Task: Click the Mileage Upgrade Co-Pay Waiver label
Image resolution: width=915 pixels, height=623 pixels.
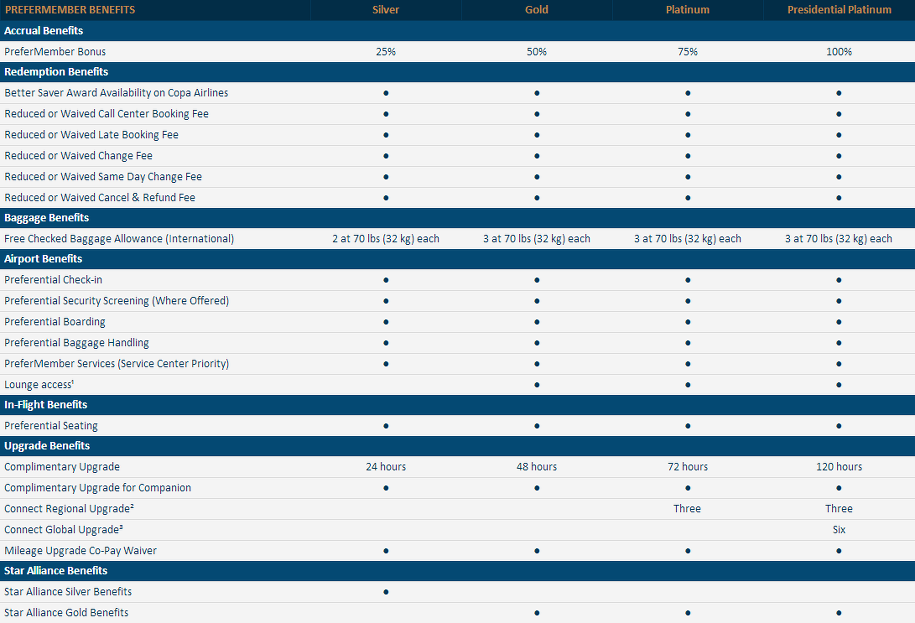Action: click(x=81, y=551)
